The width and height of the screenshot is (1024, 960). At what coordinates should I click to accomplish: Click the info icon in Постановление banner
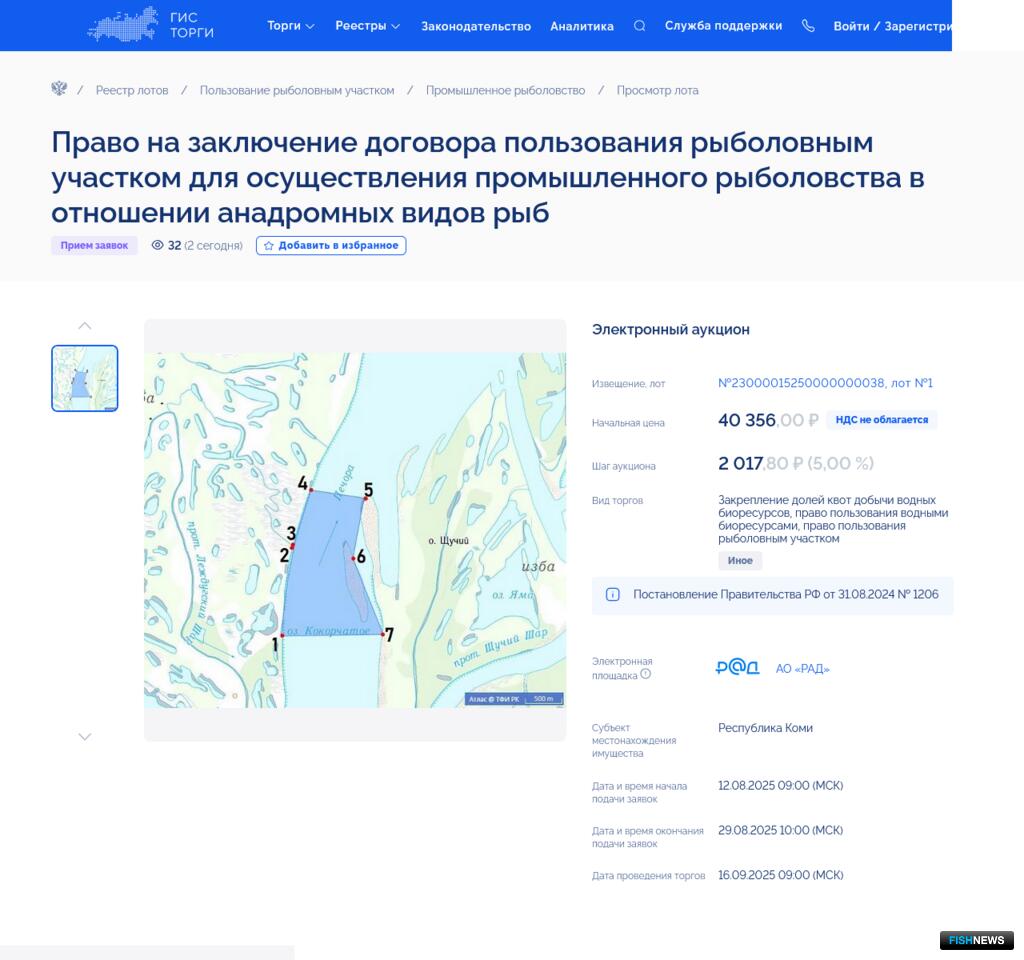[613, 595]
